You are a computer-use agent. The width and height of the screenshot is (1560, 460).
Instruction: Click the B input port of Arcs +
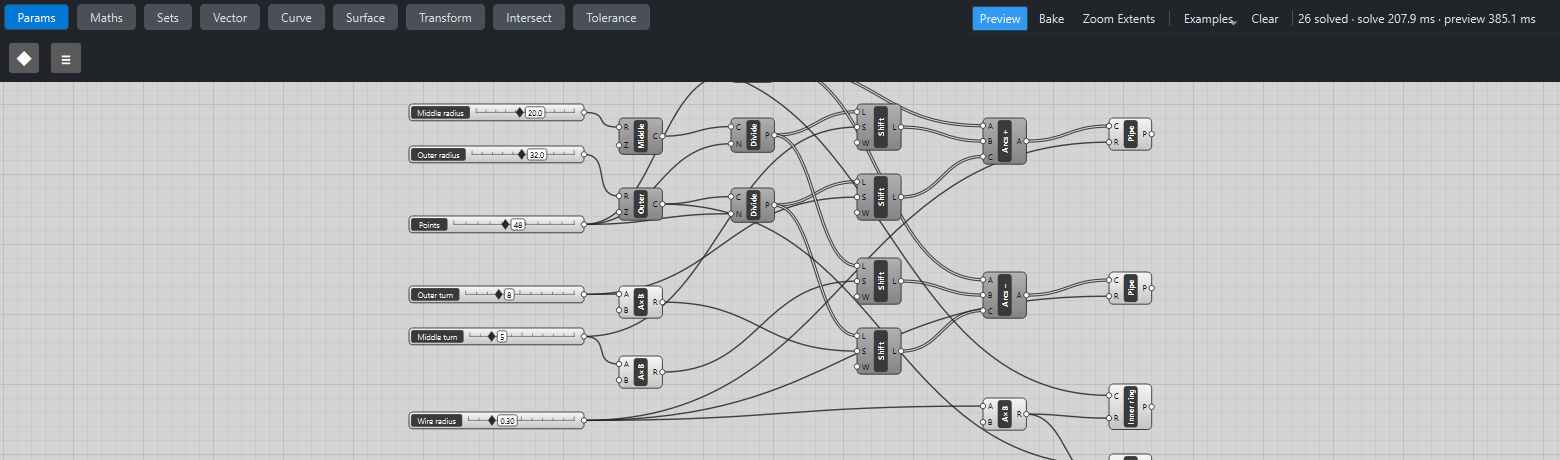pyautogui.click(x=984, y=141)
